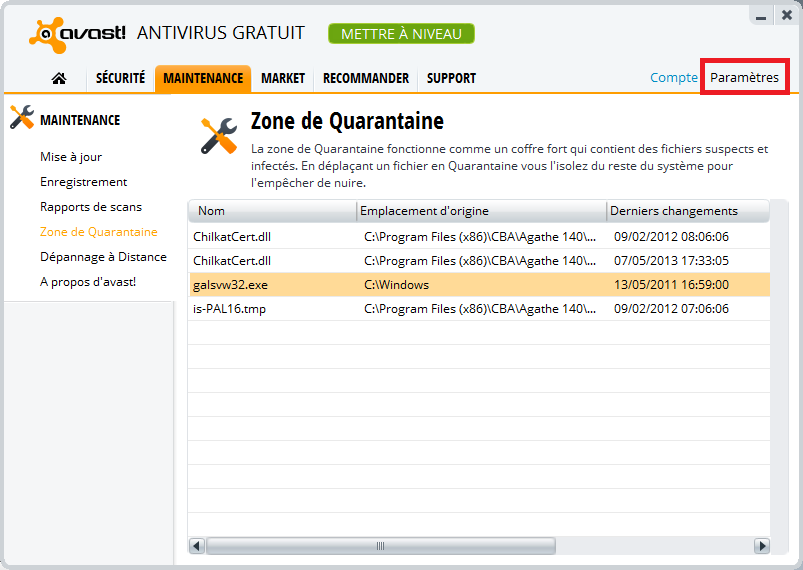Open A propos d'avast!
This screenshot has height=570, width=803.
(88, 282)
